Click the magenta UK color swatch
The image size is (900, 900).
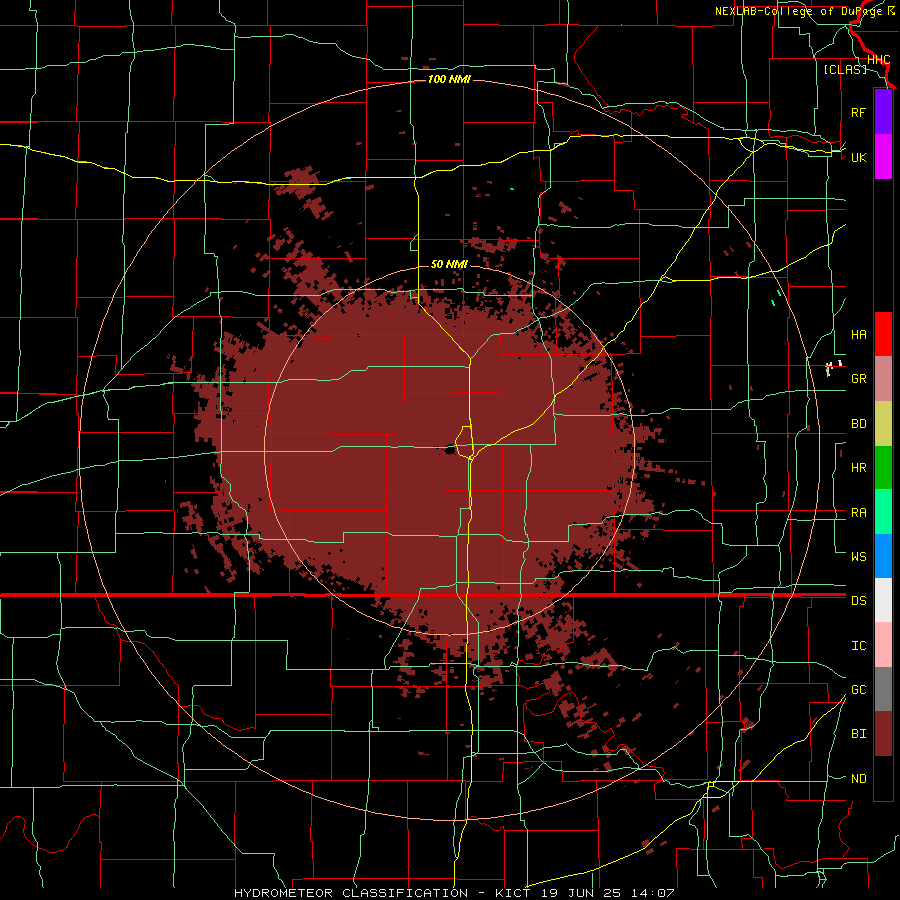[883, 157]
